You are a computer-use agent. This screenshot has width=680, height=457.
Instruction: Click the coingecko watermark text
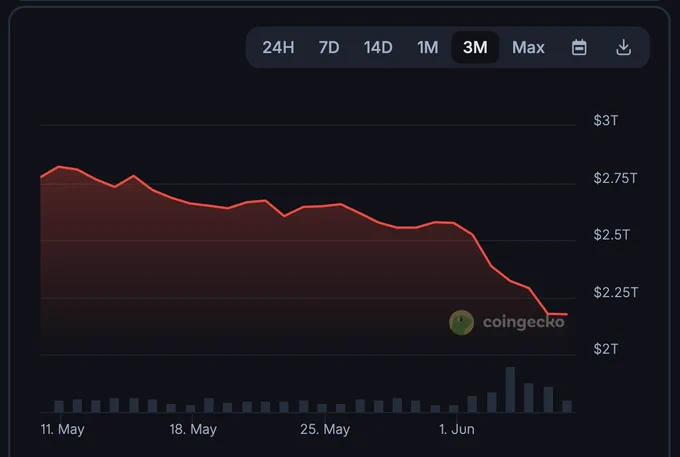[x=523, y=322]
